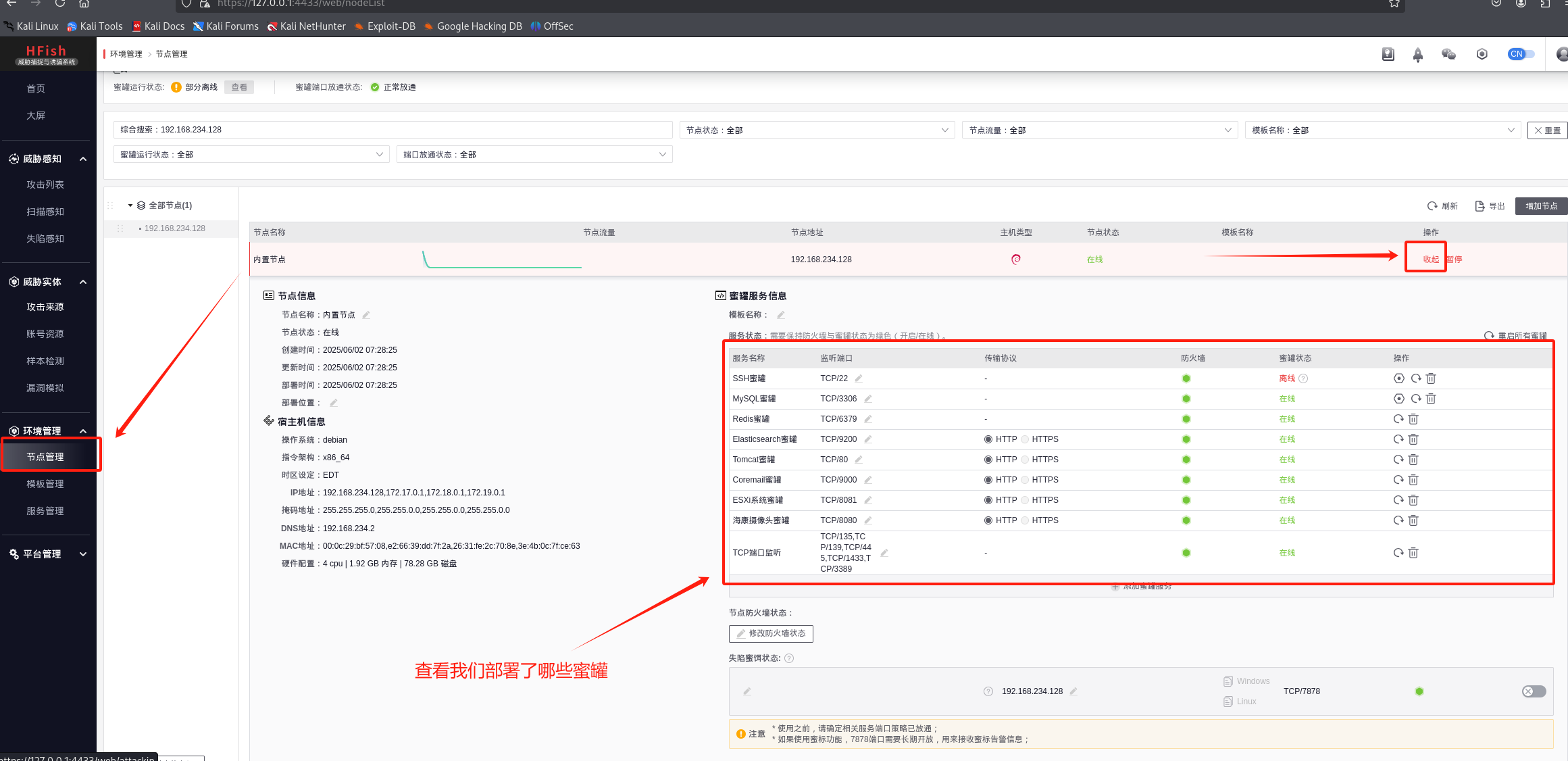Open settings icon for MySQL蜜罐 row

click(x=1399, y=399)
